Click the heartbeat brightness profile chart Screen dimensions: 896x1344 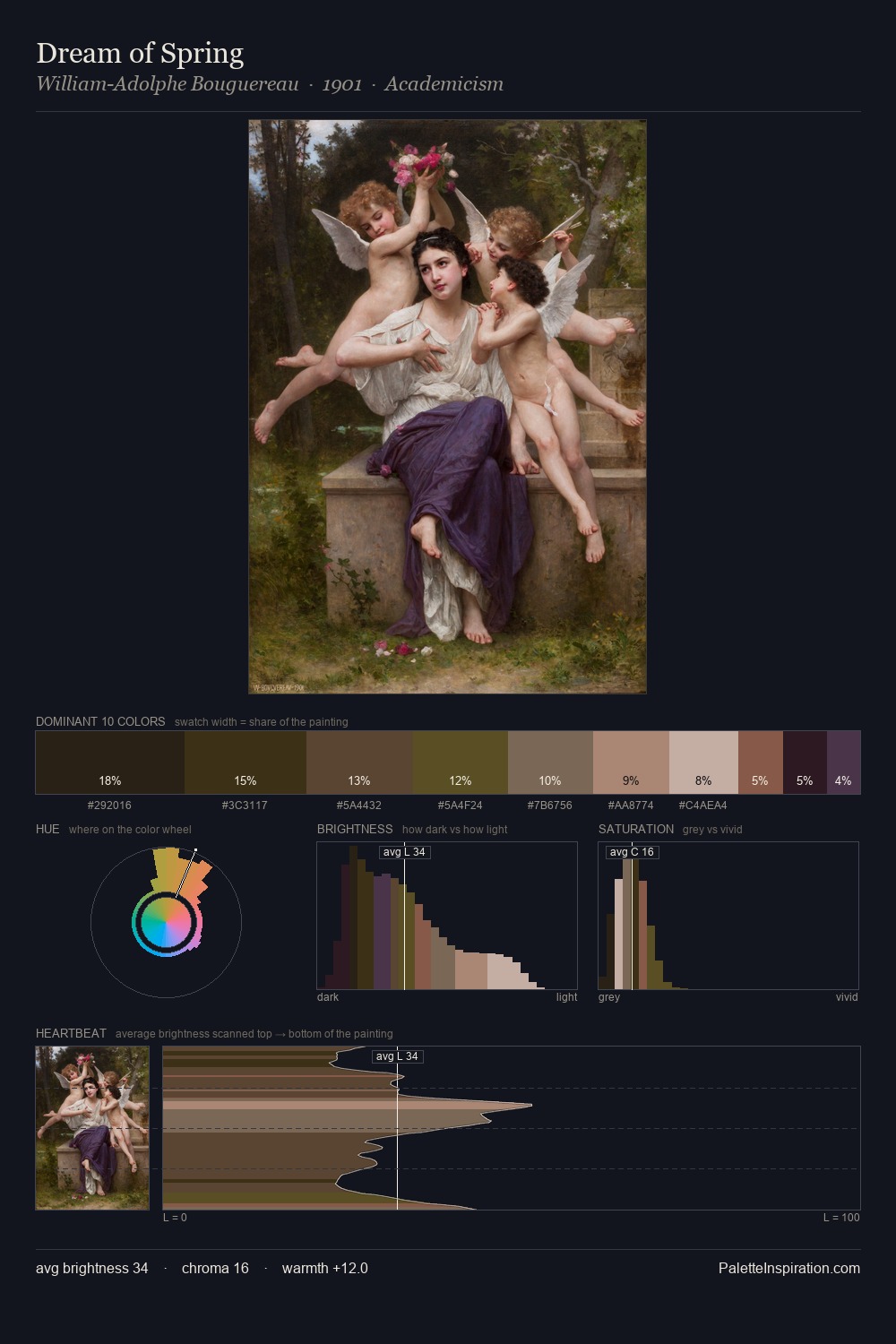512,1128
